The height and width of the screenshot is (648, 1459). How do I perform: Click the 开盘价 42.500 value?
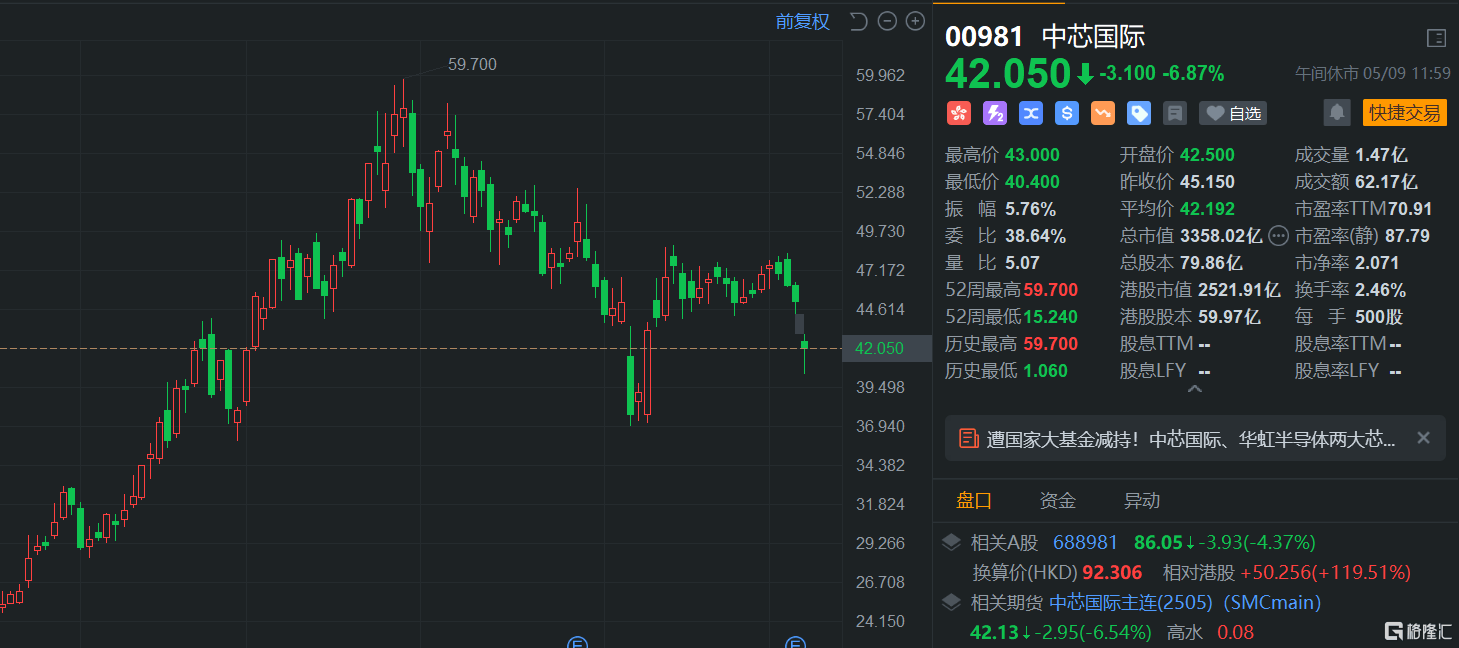pos(1207,155)
